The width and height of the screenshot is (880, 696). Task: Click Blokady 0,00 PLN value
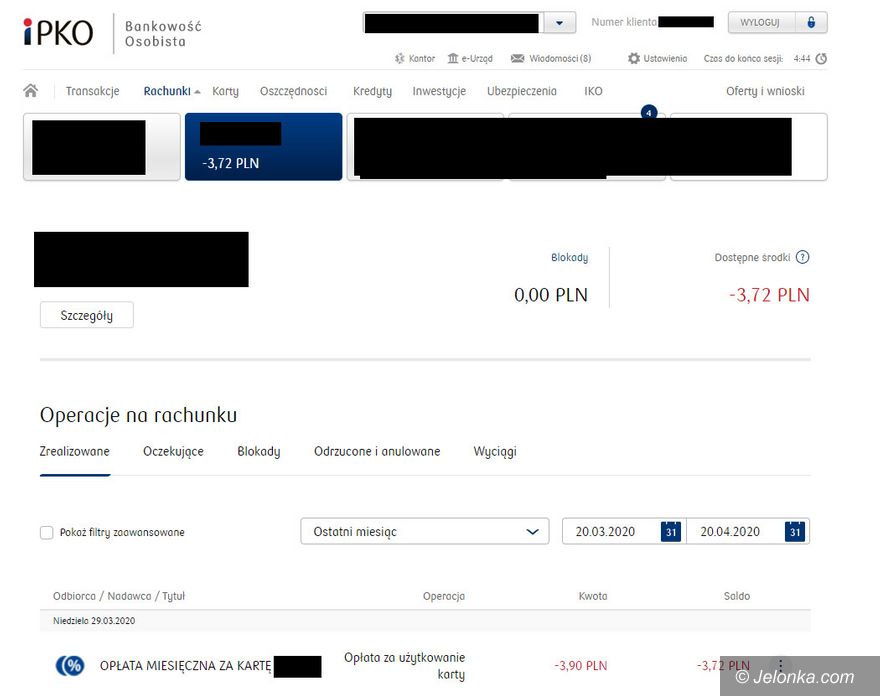[551, 295]
